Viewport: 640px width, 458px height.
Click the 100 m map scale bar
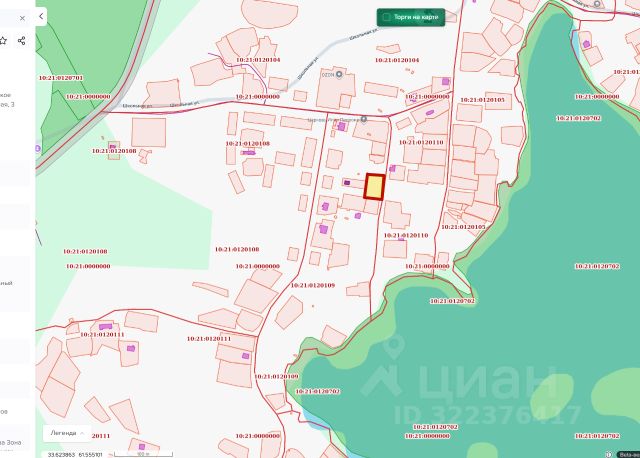tap(143, 454)
